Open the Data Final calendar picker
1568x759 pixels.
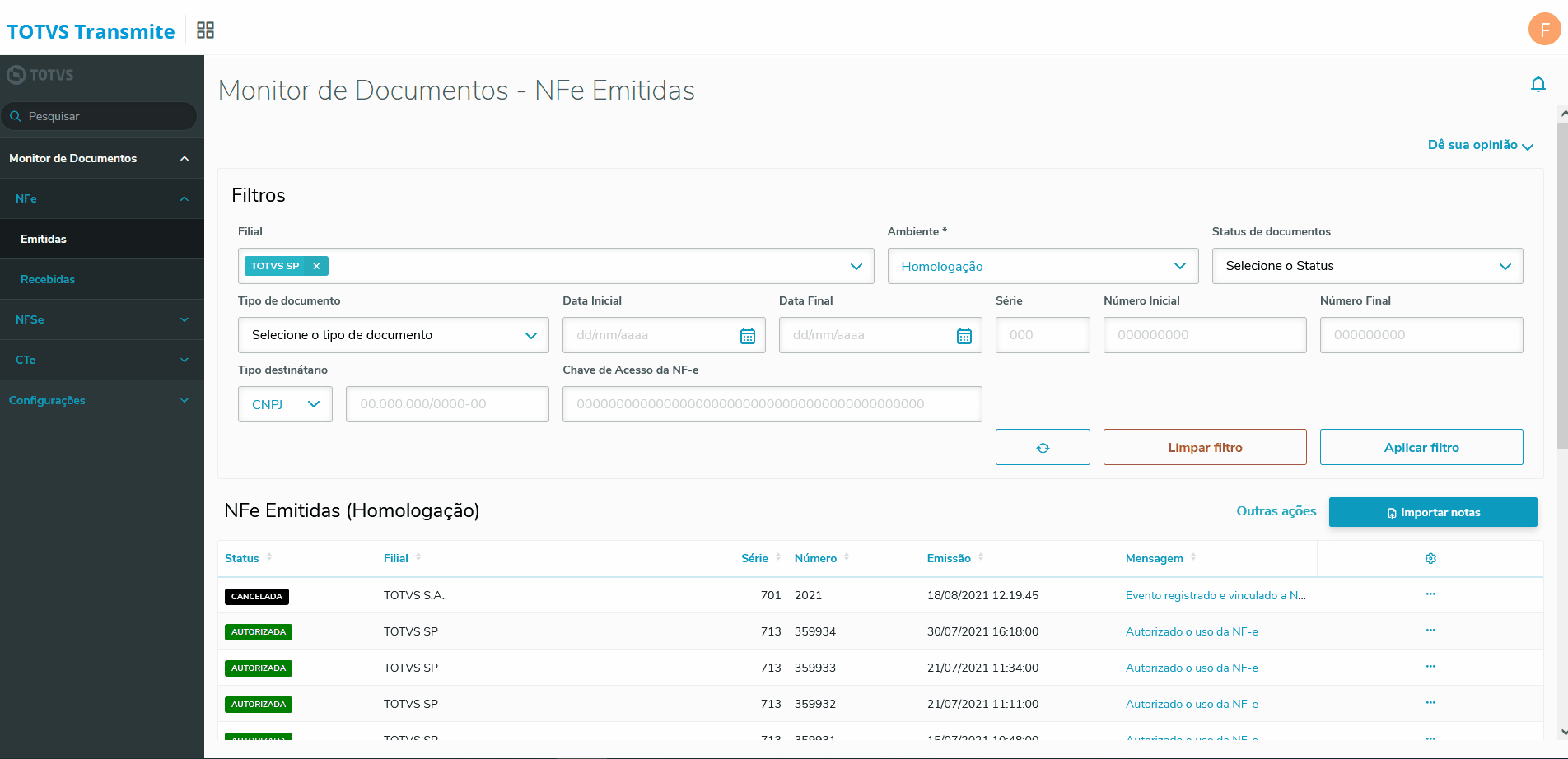(964, 336)
